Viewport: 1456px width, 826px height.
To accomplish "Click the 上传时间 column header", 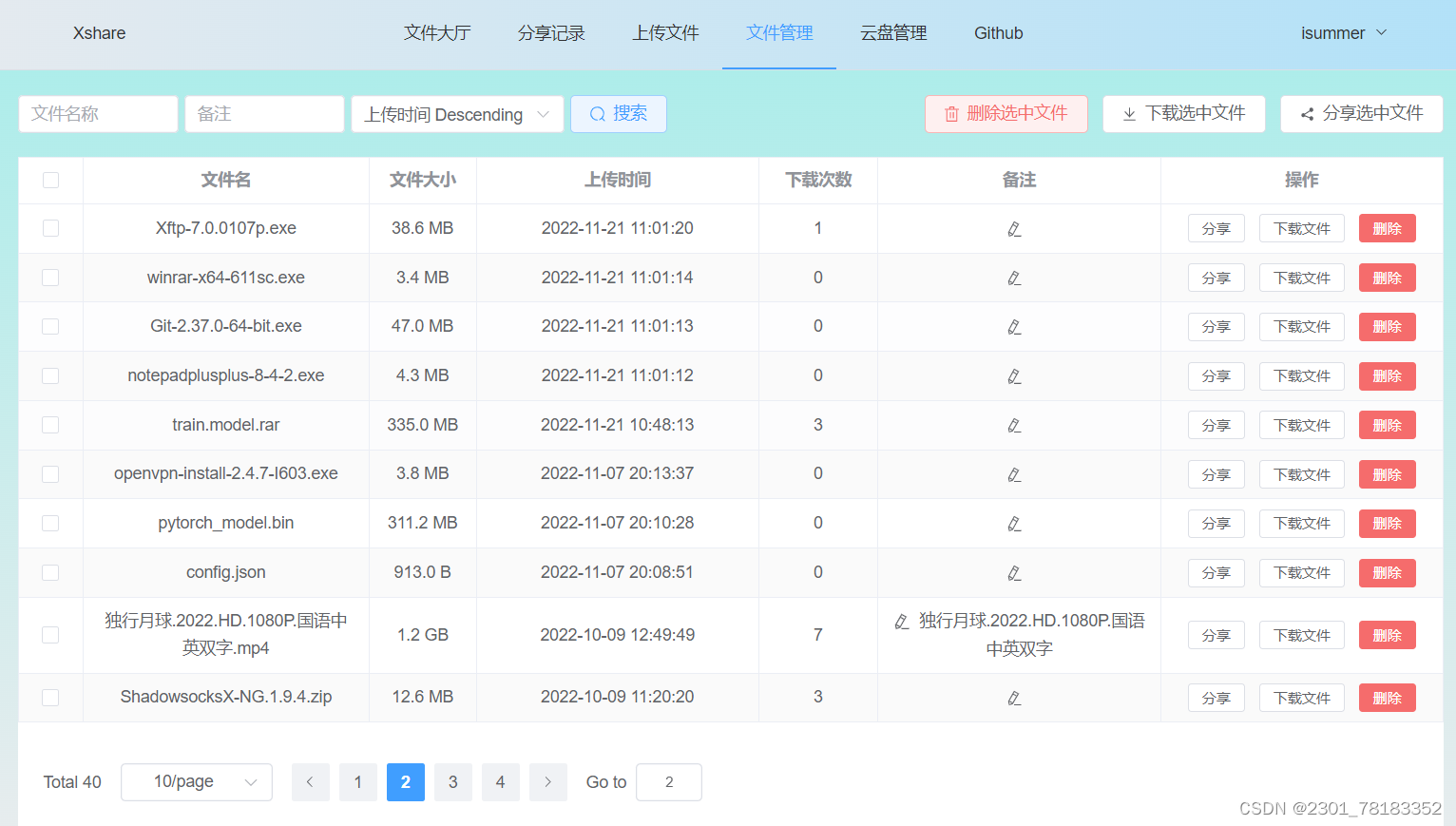I will (618, 180).
